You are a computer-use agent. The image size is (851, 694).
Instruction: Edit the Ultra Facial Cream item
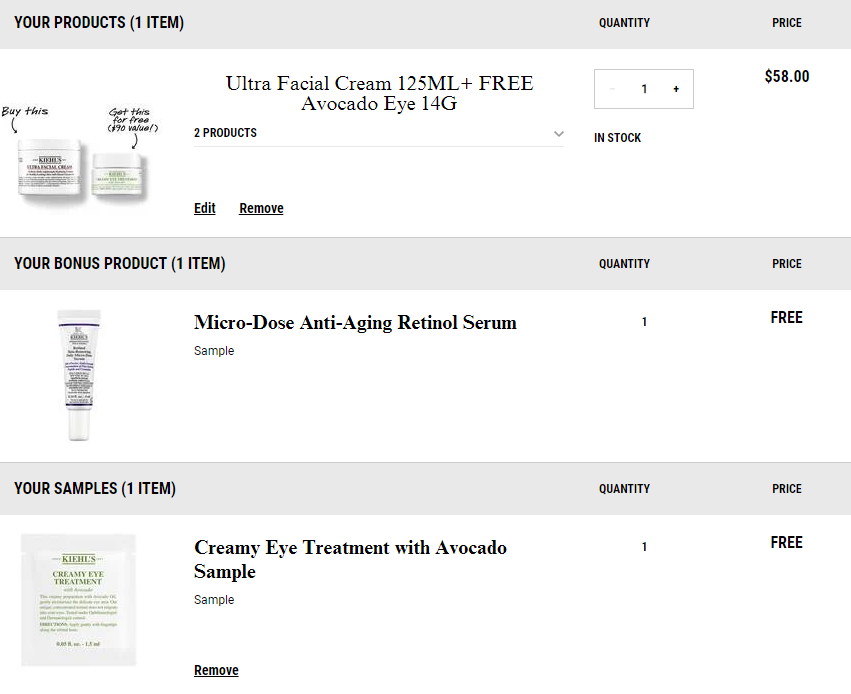(x=205, y=208)
